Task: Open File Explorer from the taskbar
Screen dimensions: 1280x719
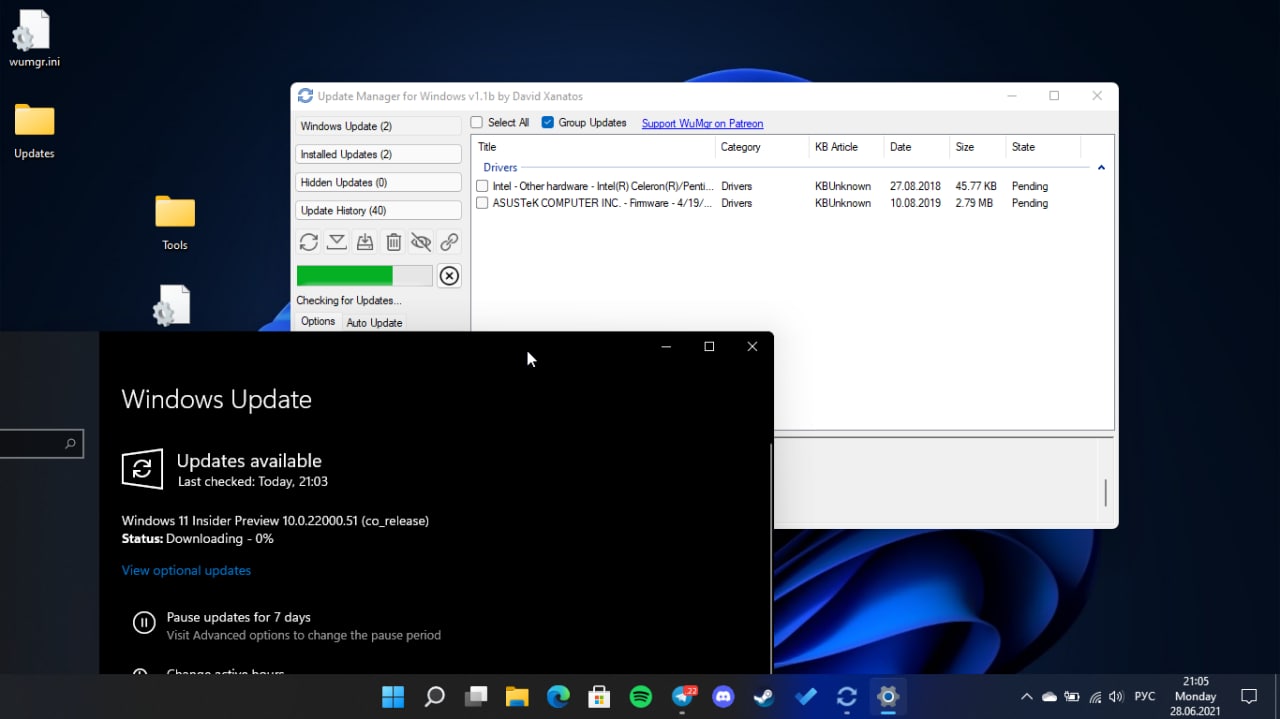Action: [517, 697]
